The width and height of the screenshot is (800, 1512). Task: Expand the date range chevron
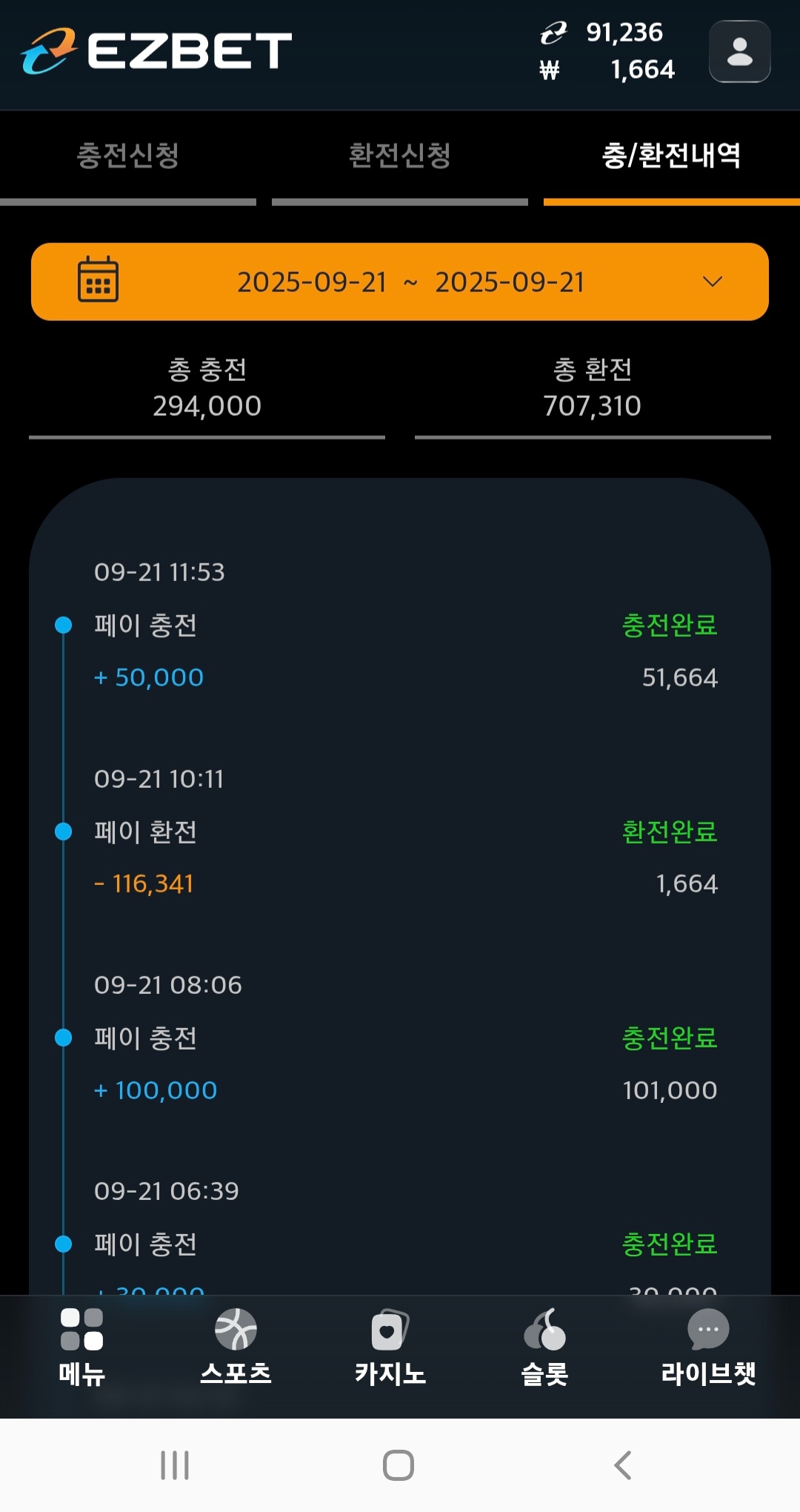coord(712,282)
